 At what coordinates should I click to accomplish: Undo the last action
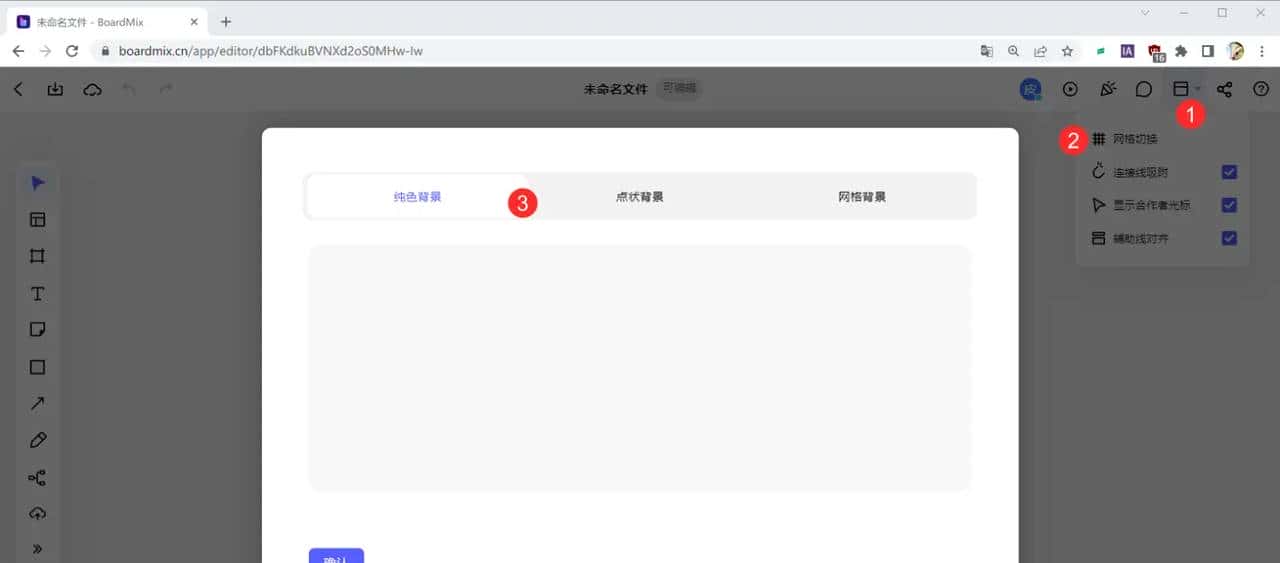(128, 89)
